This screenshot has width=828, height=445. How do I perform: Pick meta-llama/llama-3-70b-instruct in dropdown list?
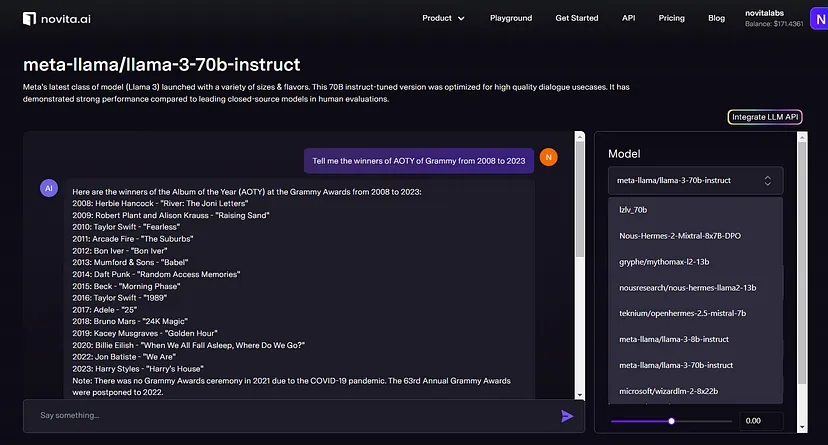pos(695,365)
